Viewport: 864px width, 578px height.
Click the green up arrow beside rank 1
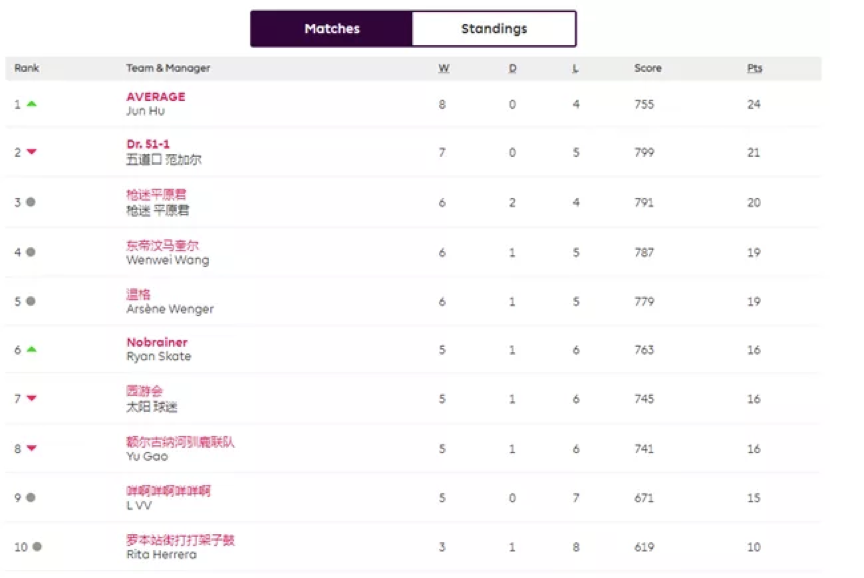pos(32,103)
